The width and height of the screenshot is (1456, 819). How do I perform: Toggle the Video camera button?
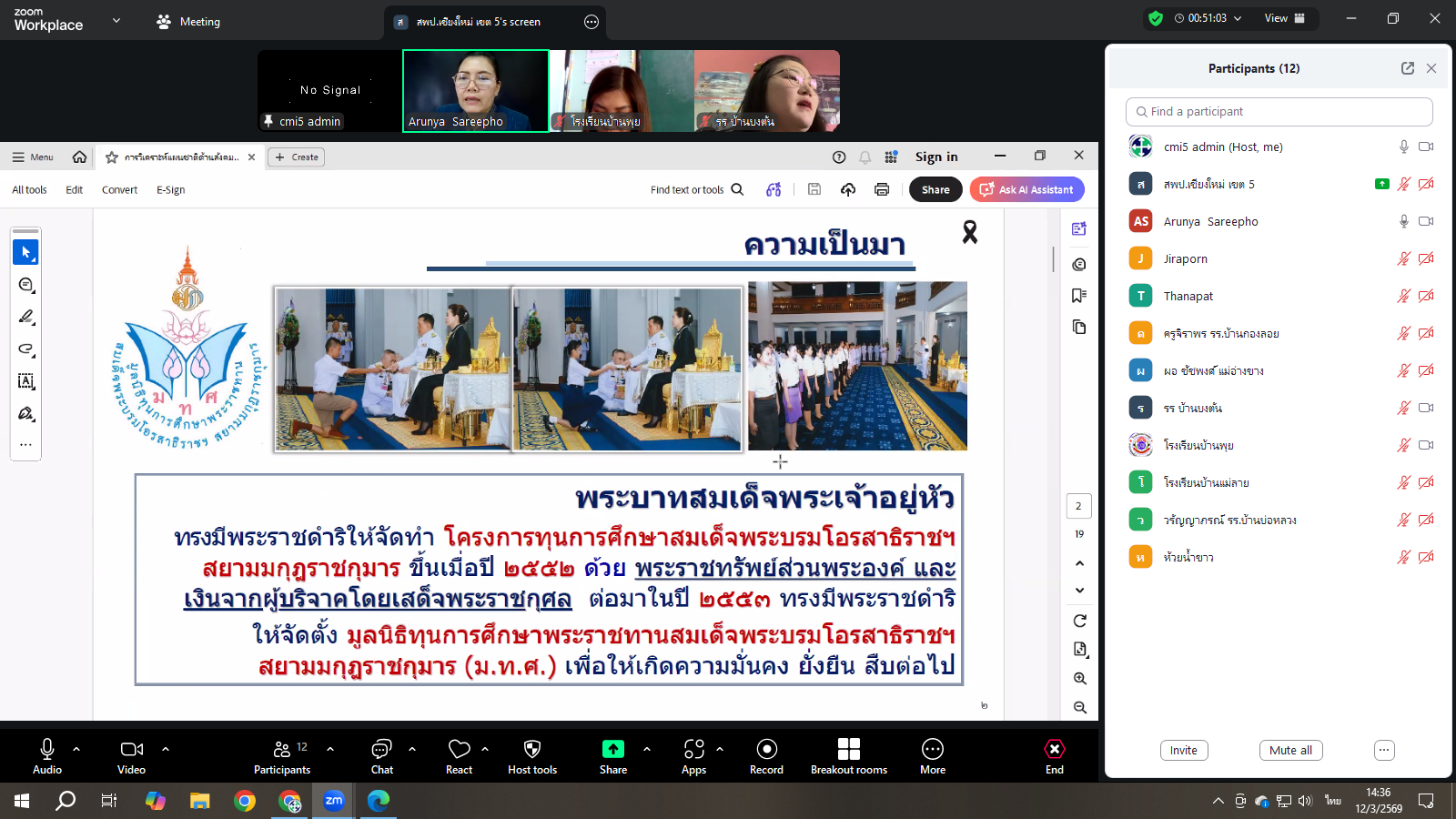pyautogui.click(x=131, y=756)
